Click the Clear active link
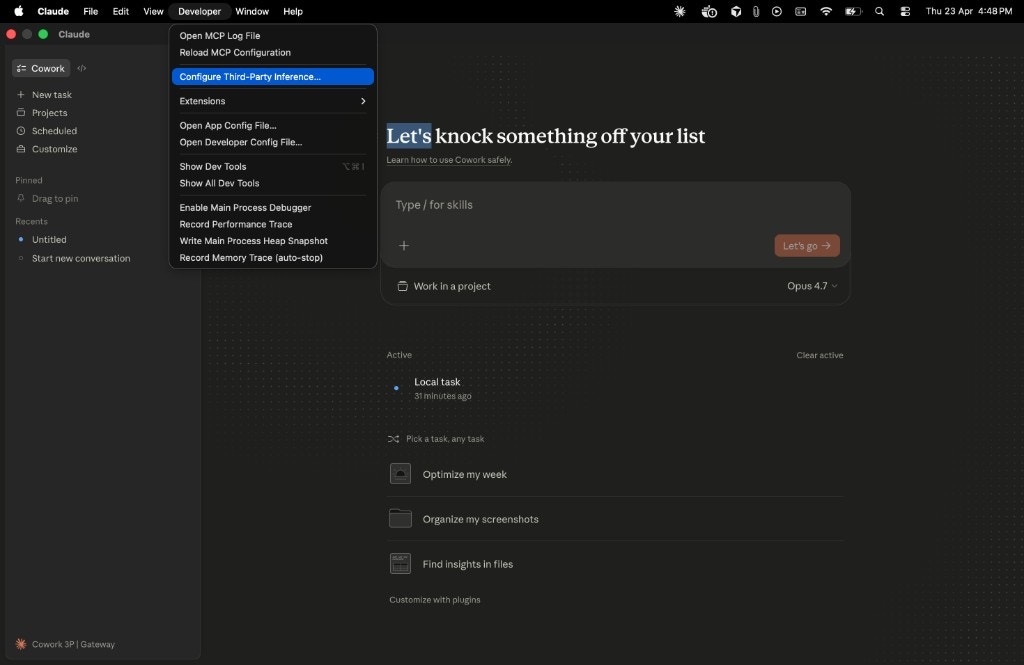Image resolution: width=1024 pixels, height=665 pixels. [820, 355]
